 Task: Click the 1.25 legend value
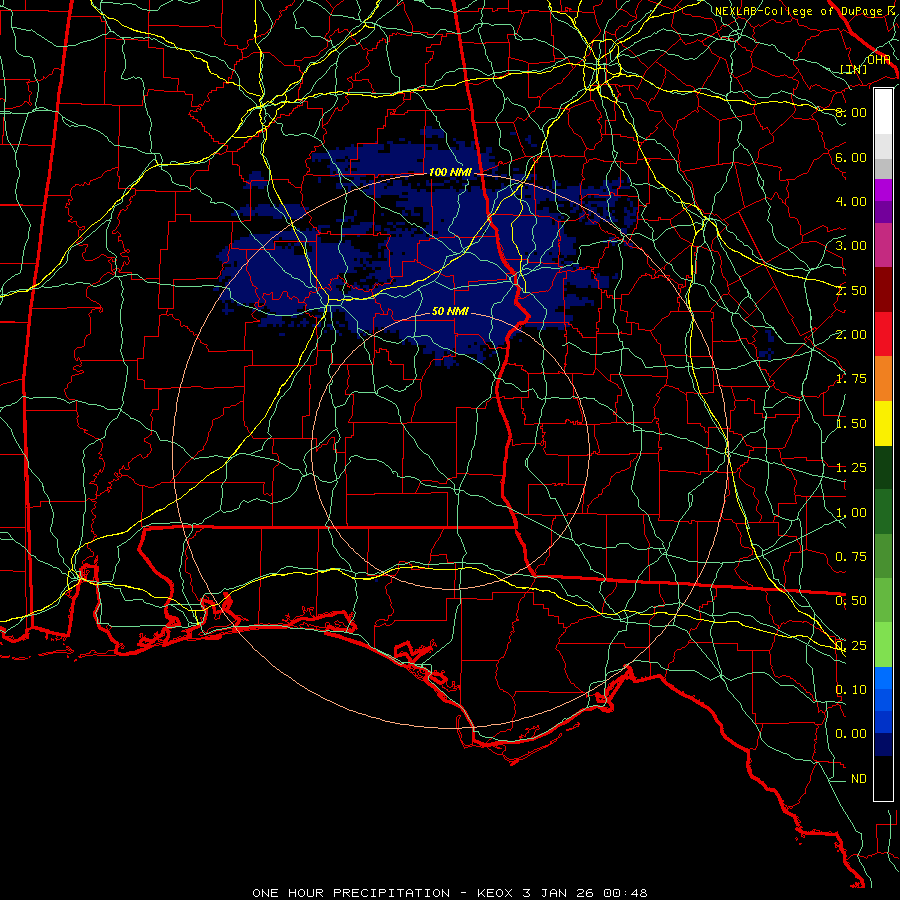[x=851, y=468]
